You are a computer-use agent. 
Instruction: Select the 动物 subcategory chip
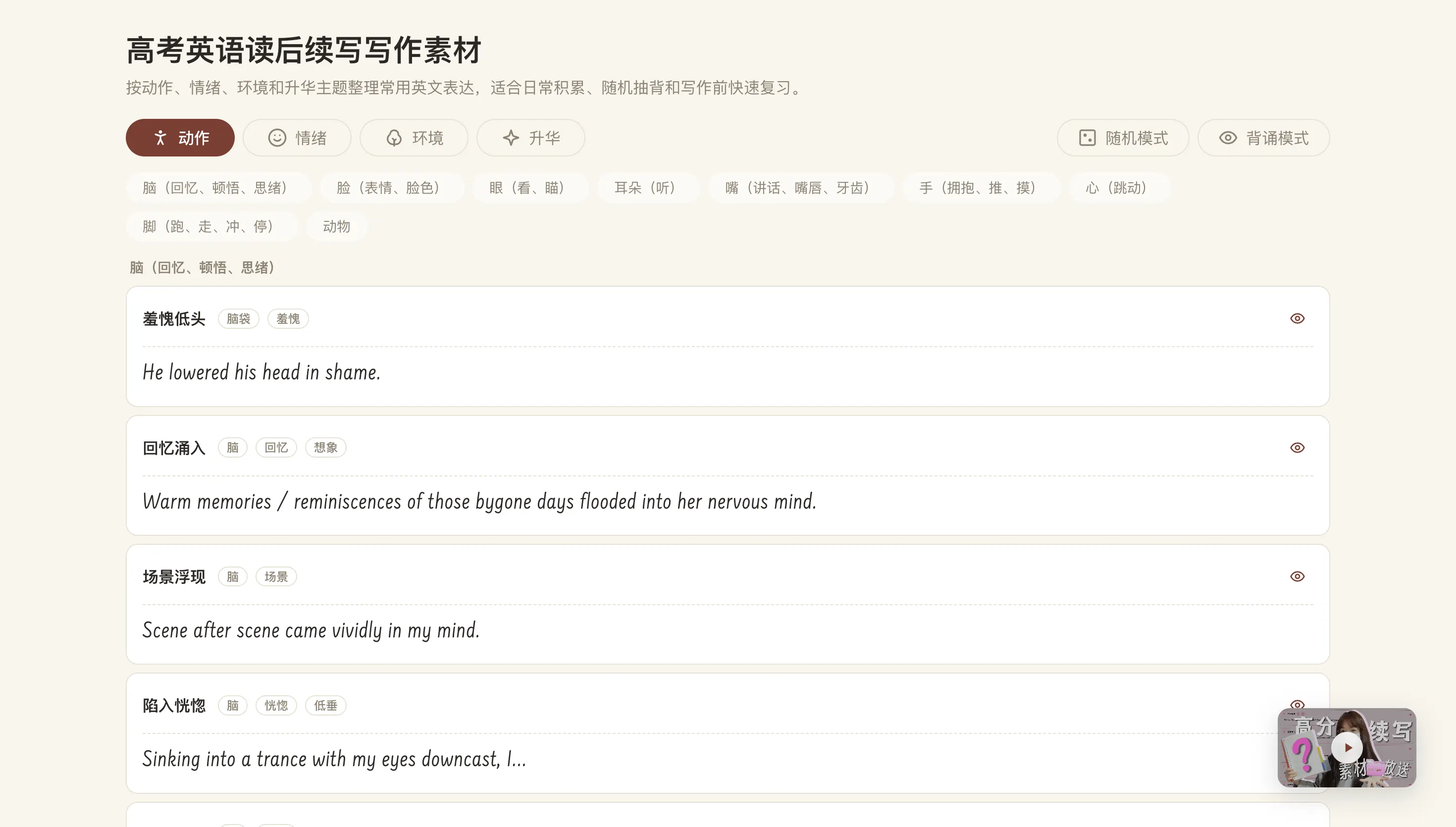click(x=337, y=226)
